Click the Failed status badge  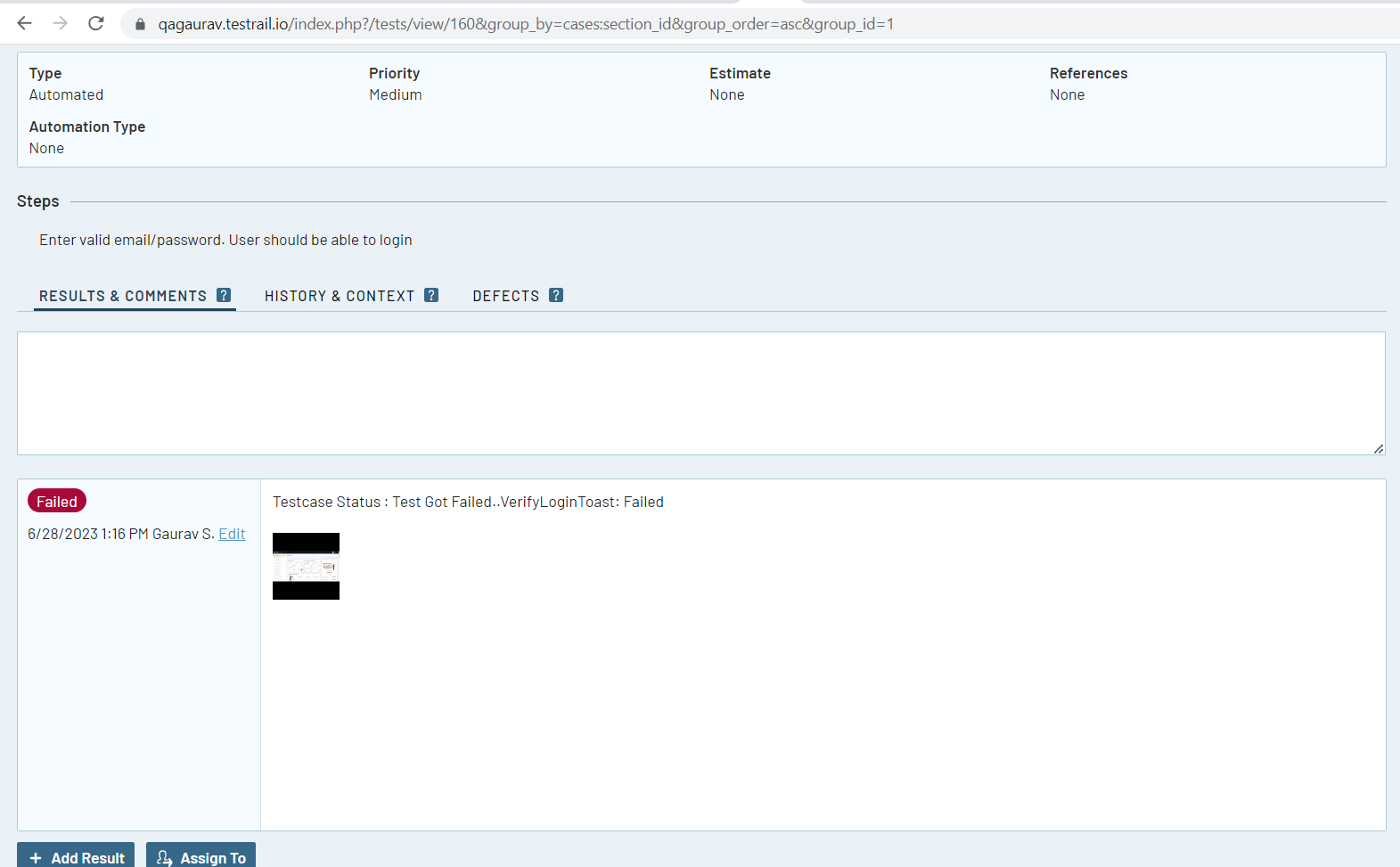coord(57,502)
